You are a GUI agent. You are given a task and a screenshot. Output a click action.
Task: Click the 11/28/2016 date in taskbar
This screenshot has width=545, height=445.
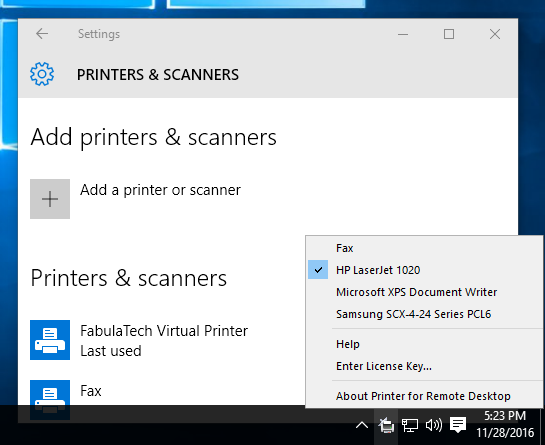pos(505,432)
